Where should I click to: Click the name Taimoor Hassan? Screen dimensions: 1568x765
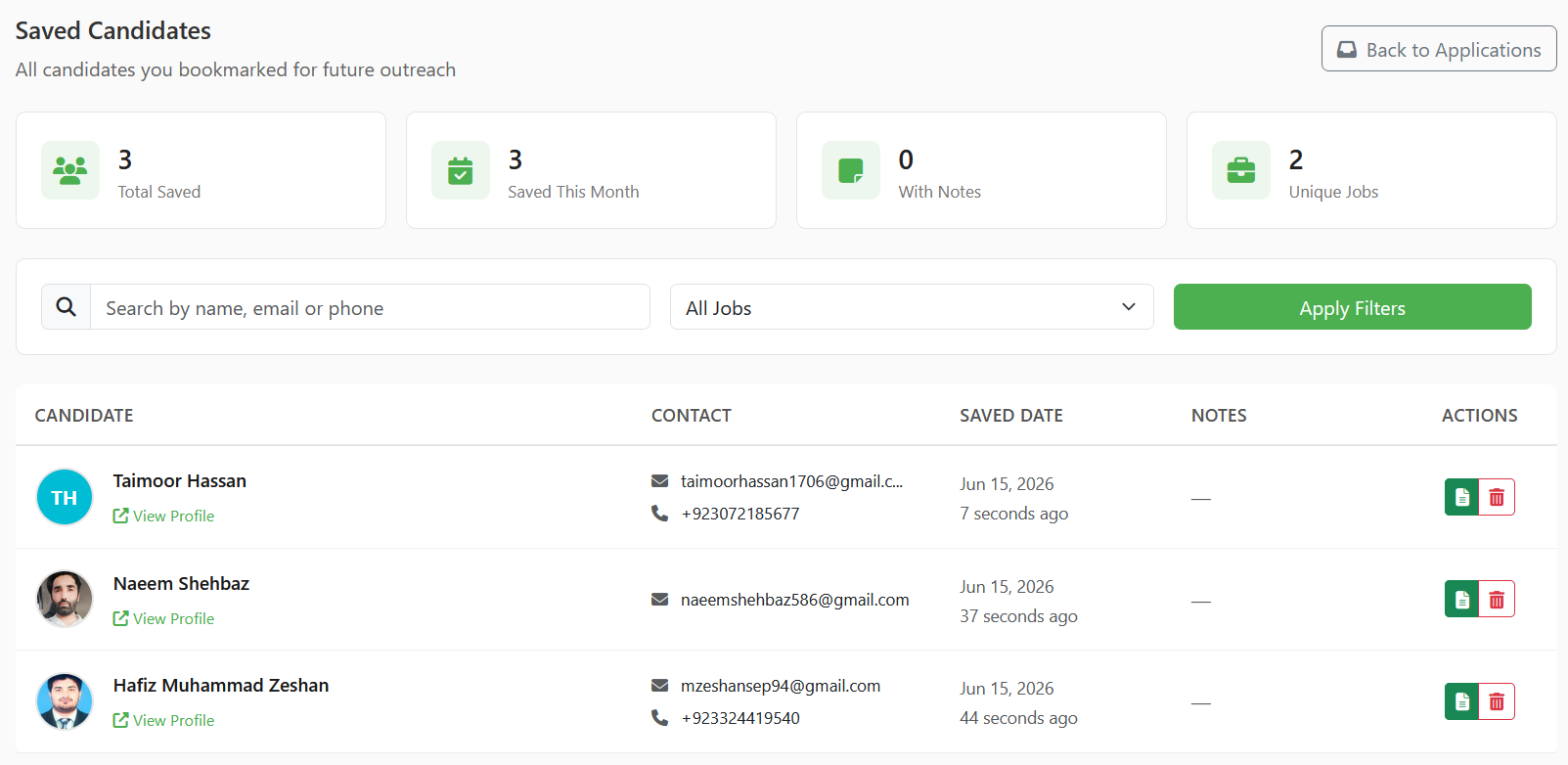180,480
